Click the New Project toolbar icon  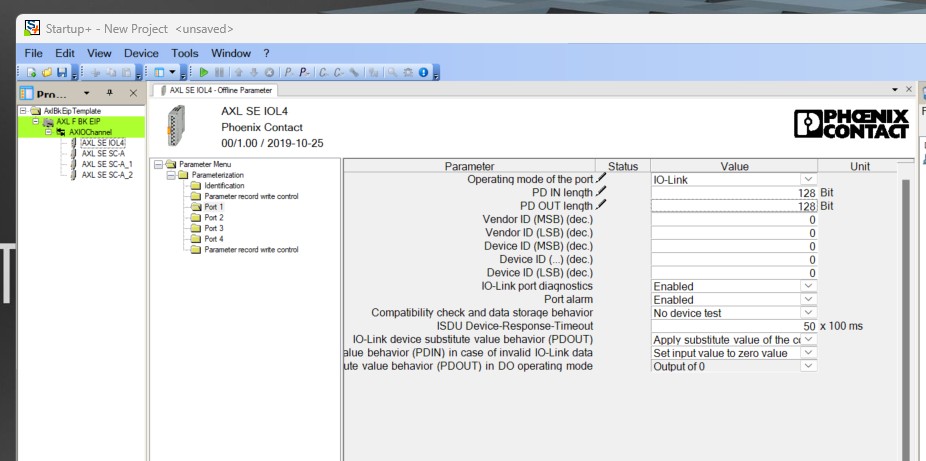31,73
